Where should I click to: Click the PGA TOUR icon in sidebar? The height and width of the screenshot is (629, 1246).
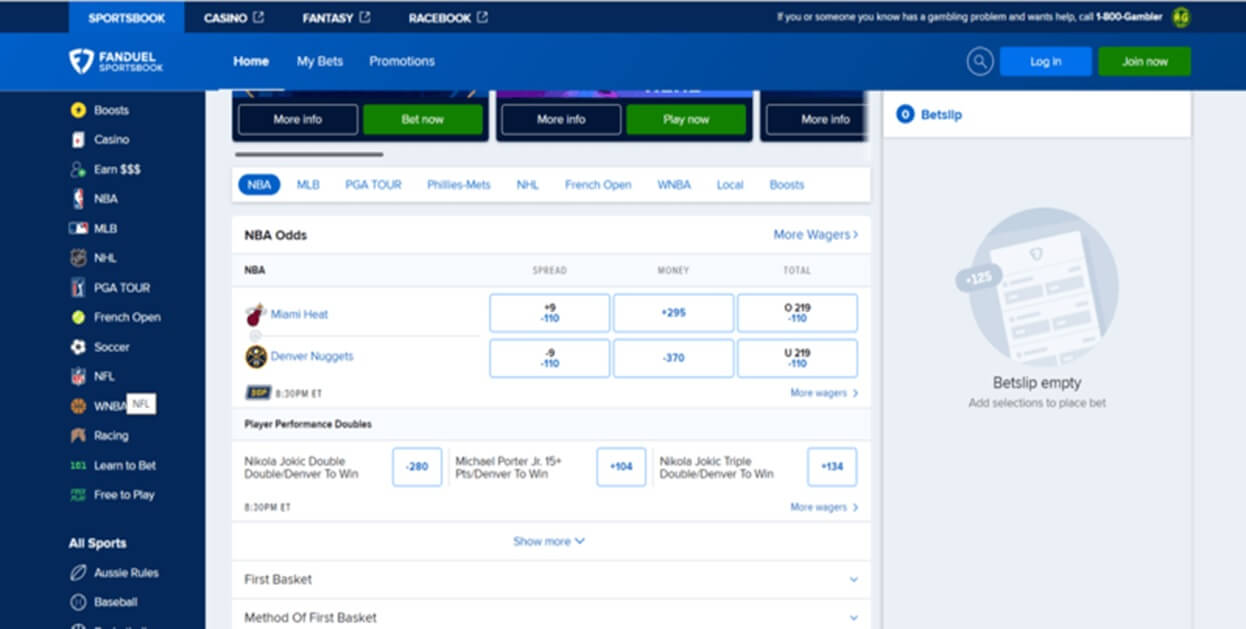click(78, 287)
